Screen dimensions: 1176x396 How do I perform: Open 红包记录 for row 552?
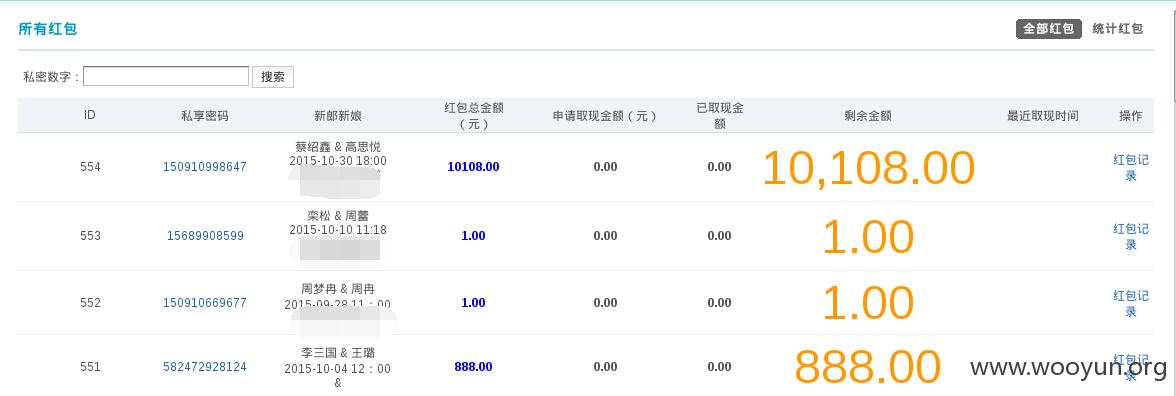tap(1131, 304)
